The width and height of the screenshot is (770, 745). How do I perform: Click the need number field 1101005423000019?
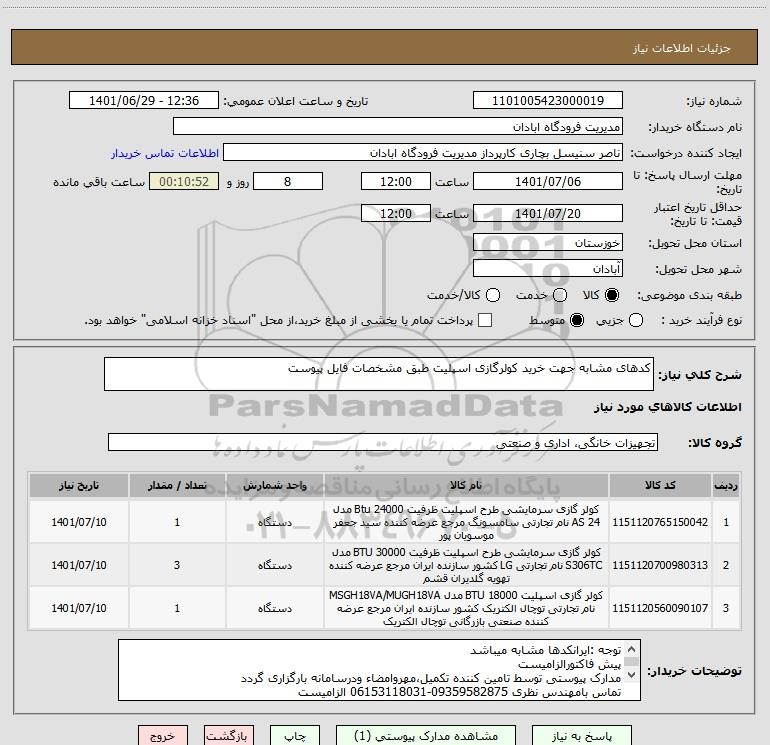(x=548, y=101)
